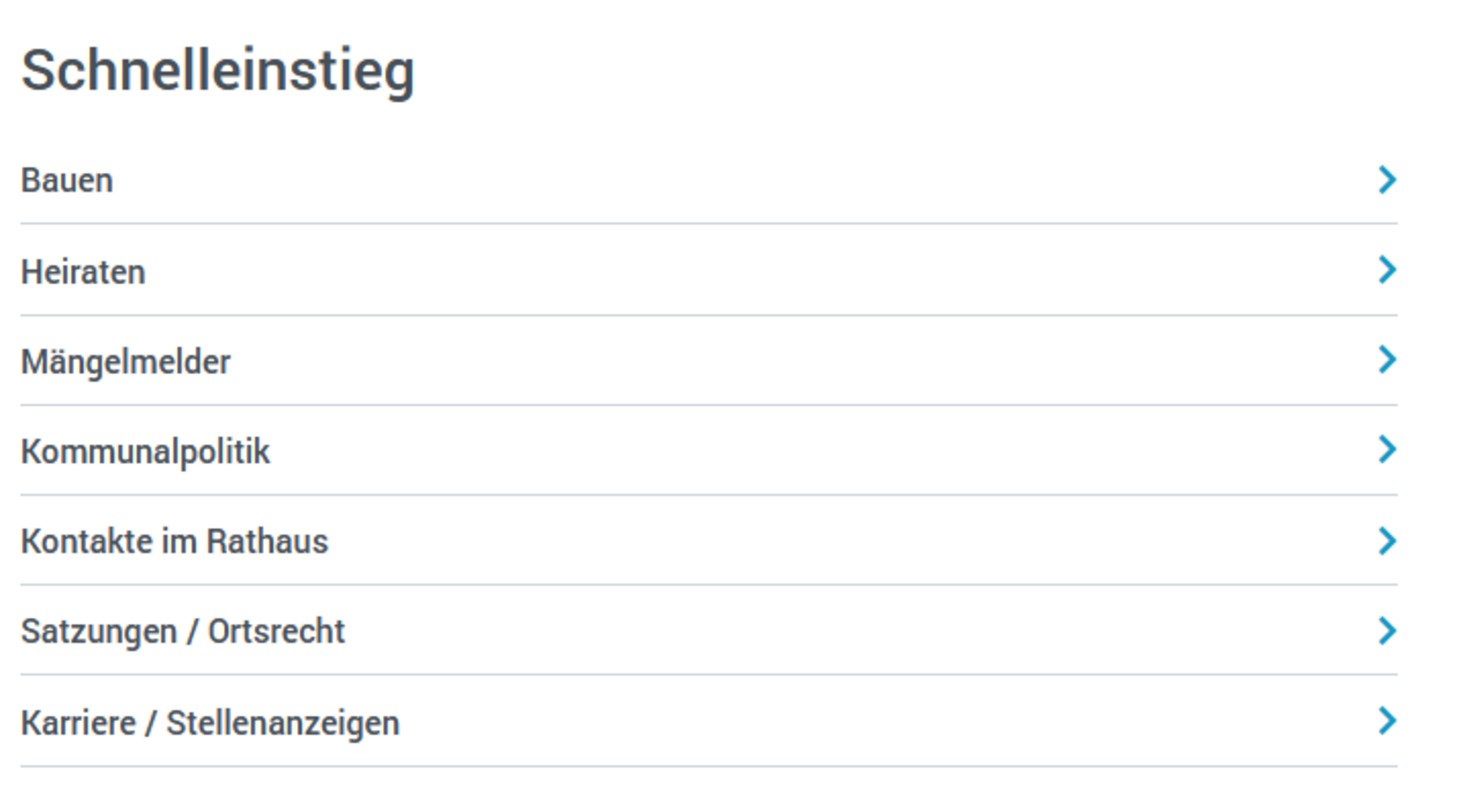This screenshot has width=1459, height=800.
Task: Select the Kontakte im Rathaus label
Action: 175,542
